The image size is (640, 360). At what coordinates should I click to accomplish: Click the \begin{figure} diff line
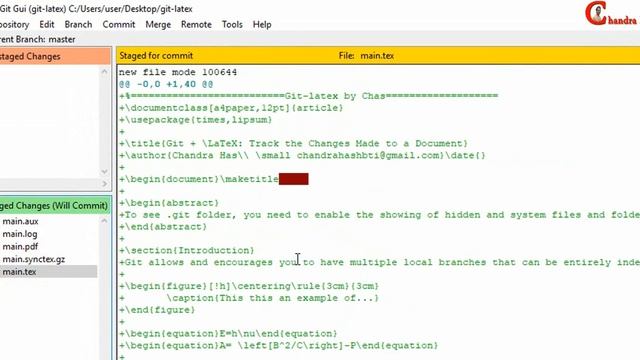249,286
